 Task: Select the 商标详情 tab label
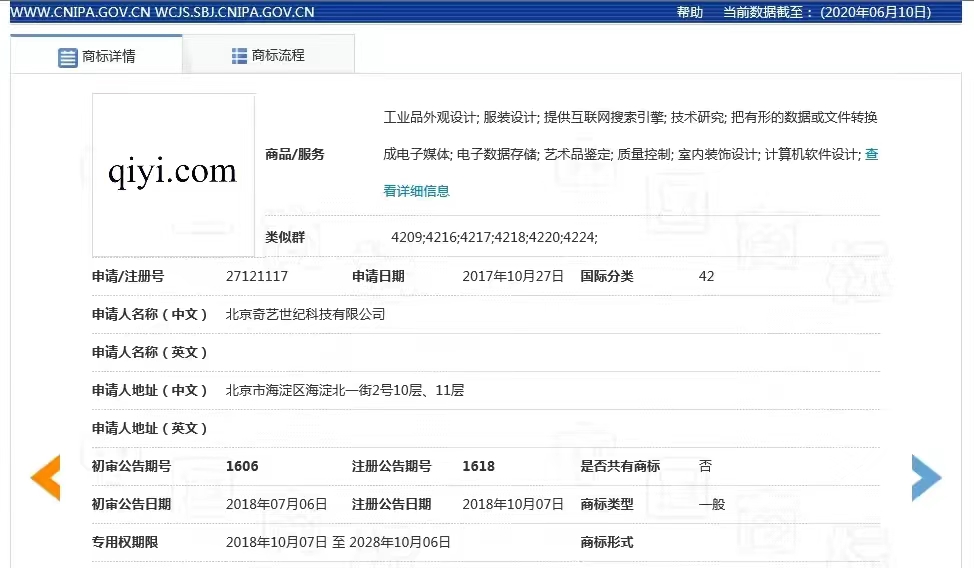point(109,57)
